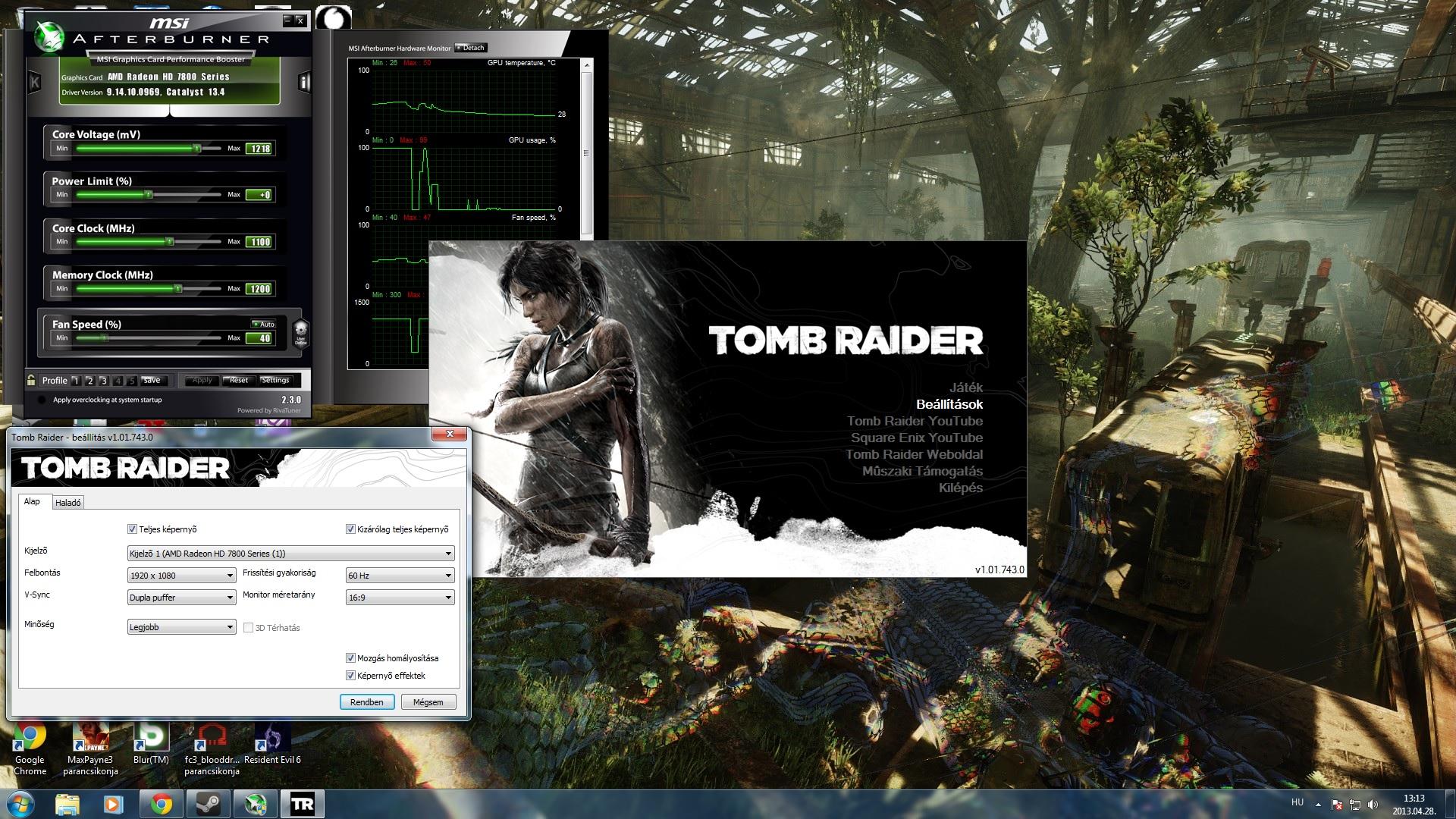The image size is (1456, 819).
Task: Select Afterburner profile slot 3
Action: (x=104, y=381)
